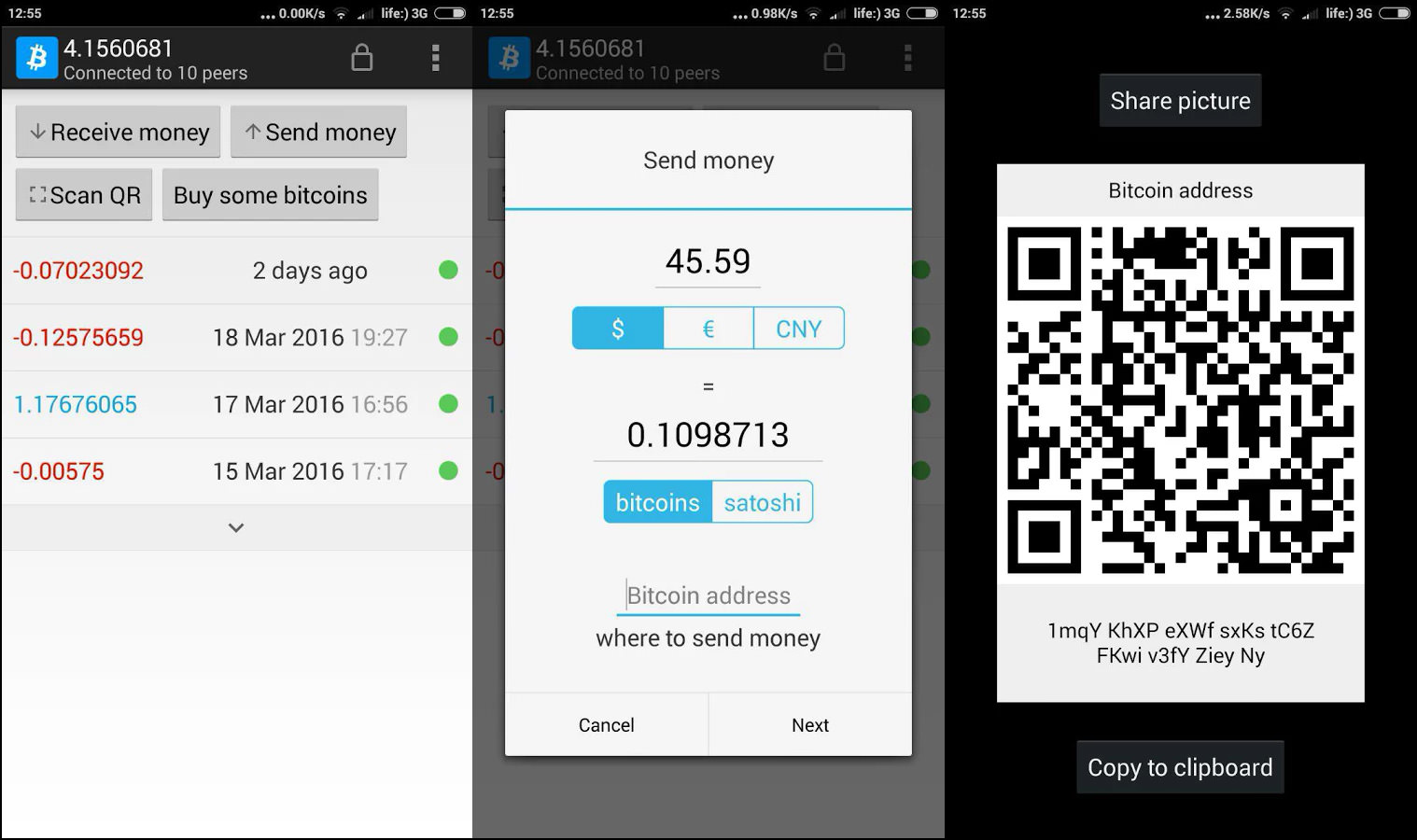Tap the 2 days ago timestamp
This screenshot has width=1417, height=840.
tap(310, 271)
